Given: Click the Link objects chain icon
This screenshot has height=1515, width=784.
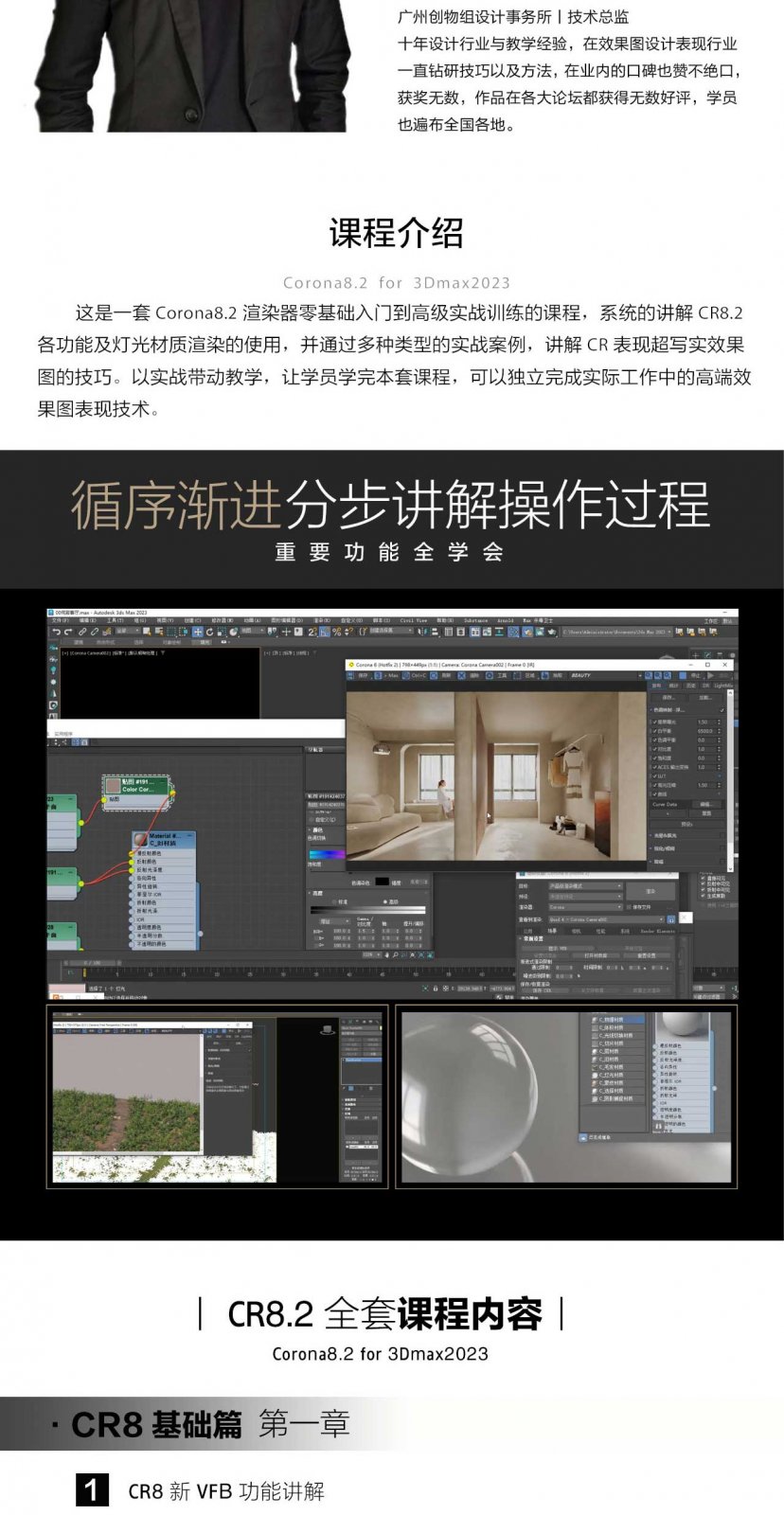Looking at the screenshot, I should point(82,632).
